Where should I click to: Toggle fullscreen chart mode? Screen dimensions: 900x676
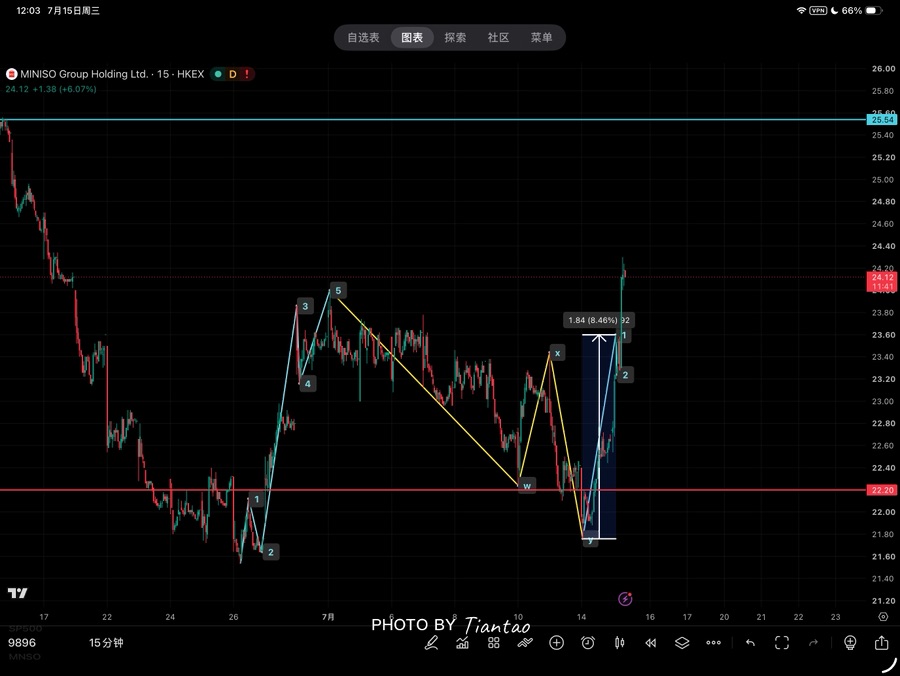782,643
